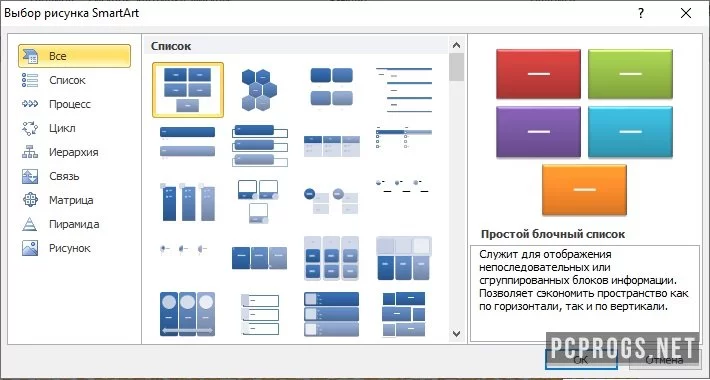Pick the grouped list with three containers layout
710x380 pixels.
coord(331,258)
